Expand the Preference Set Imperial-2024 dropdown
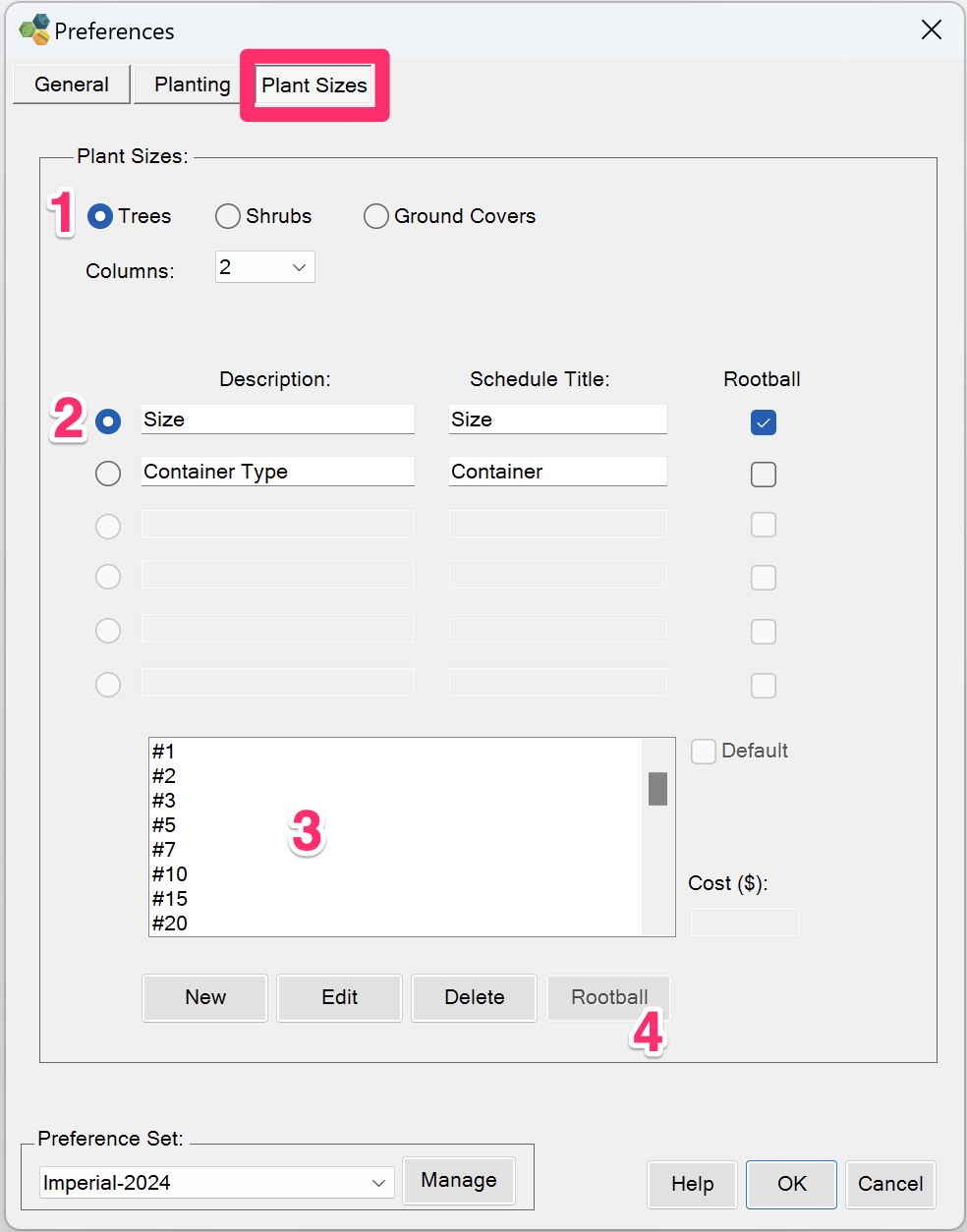 (x=217, y=1183)
